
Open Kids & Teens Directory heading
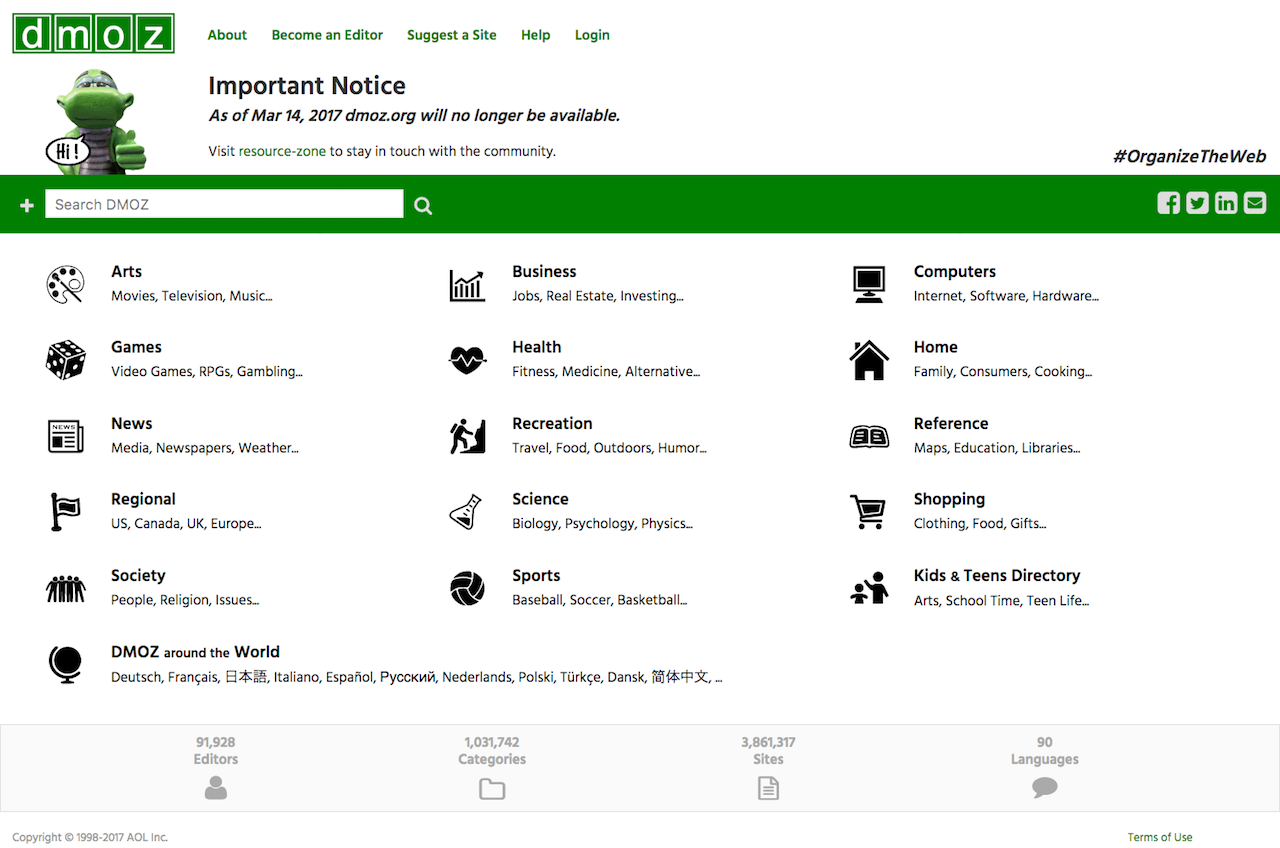point(997,575)
